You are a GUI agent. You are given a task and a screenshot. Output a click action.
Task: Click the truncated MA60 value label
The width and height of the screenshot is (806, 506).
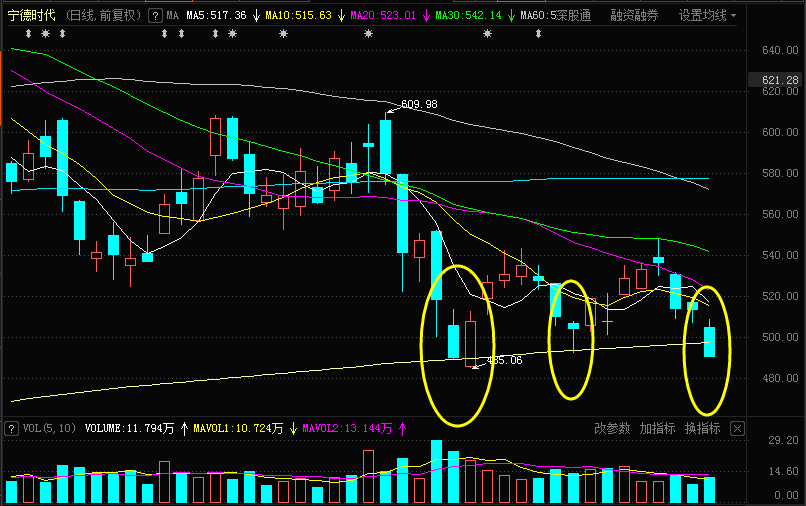click(538, 15)
